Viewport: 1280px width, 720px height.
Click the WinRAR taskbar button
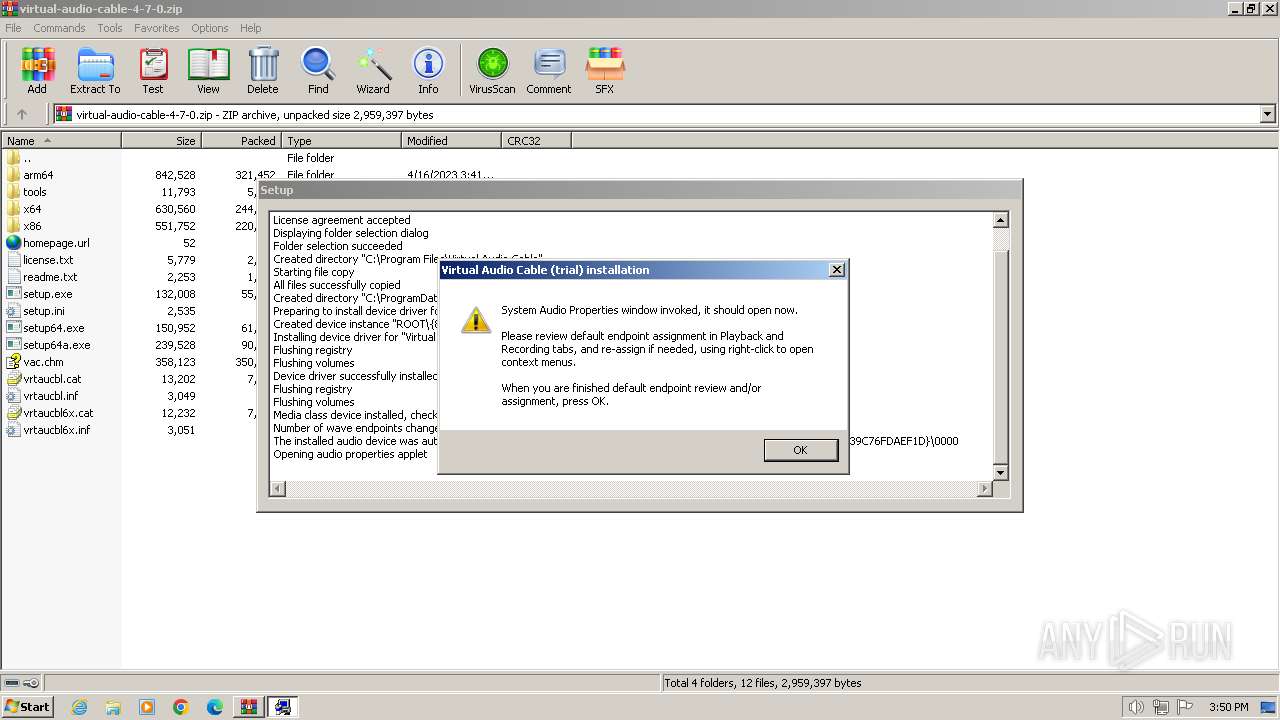[248, 707]
